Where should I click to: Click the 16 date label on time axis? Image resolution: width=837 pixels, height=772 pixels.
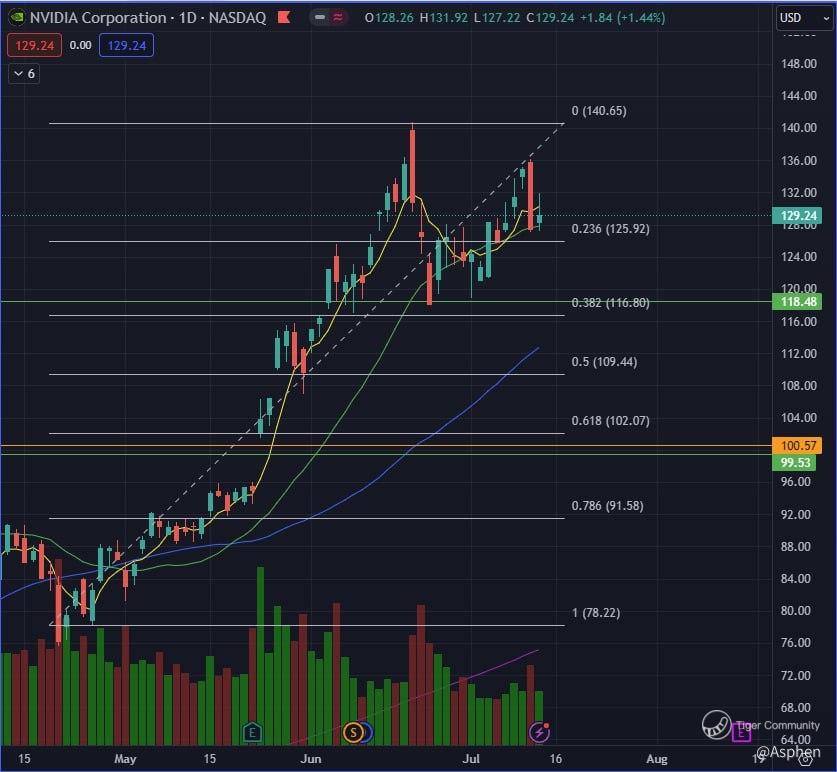click(x=556, y=759)
